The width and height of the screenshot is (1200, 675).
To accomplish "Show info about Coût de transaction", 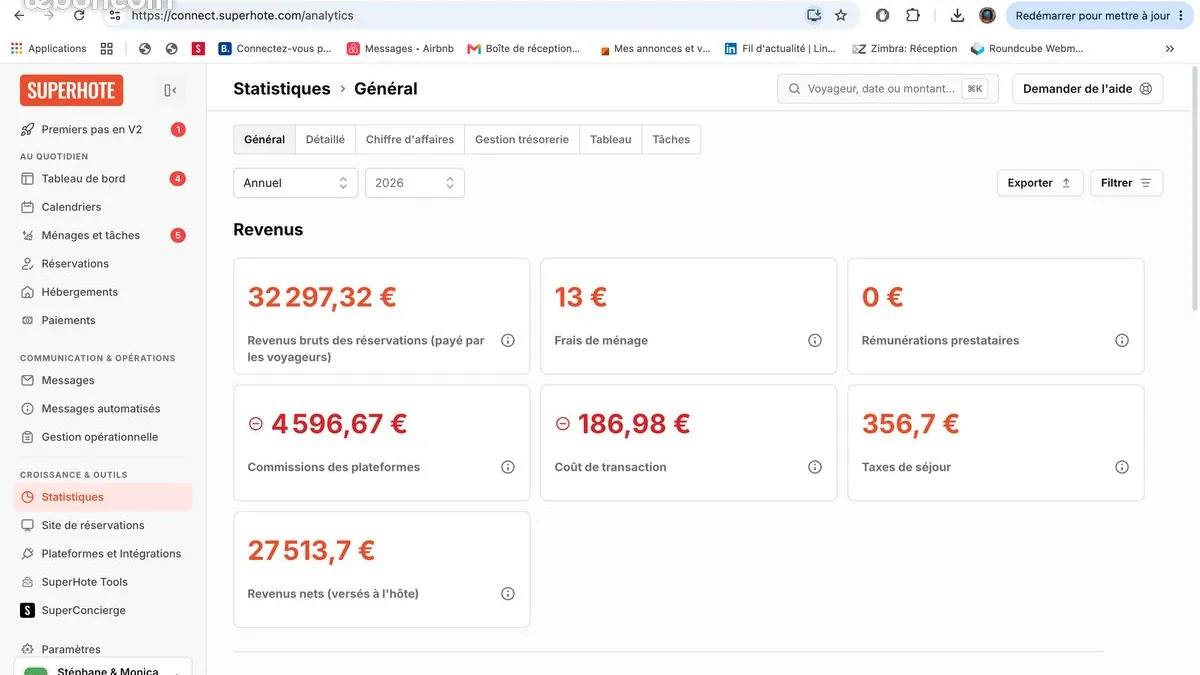I will [815, 467].
